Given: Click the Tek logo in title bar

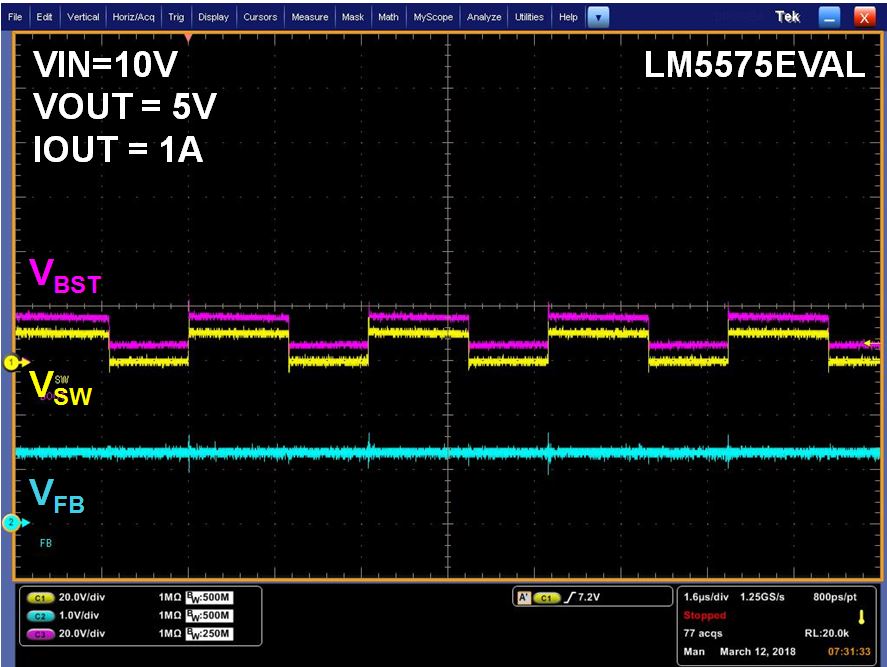Looking at the screenshot, I should coord(787,17).
